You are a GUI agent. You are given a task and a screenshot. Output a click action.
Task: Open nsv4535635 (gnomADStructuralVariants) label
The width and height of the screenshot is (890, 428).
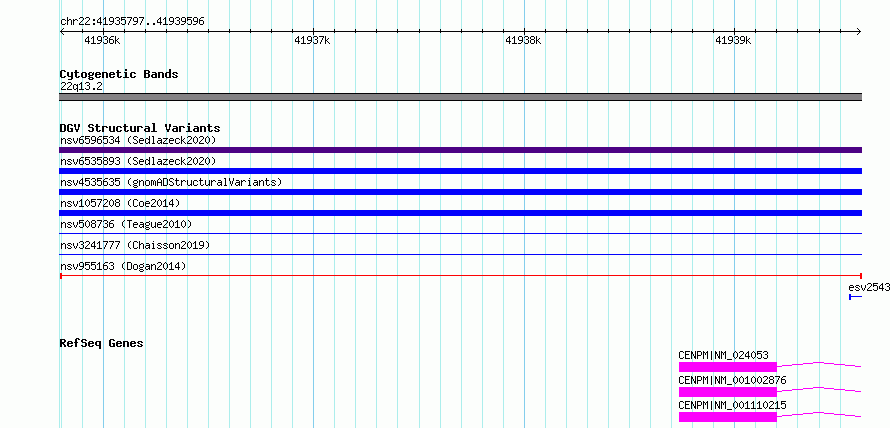point(171,182)
